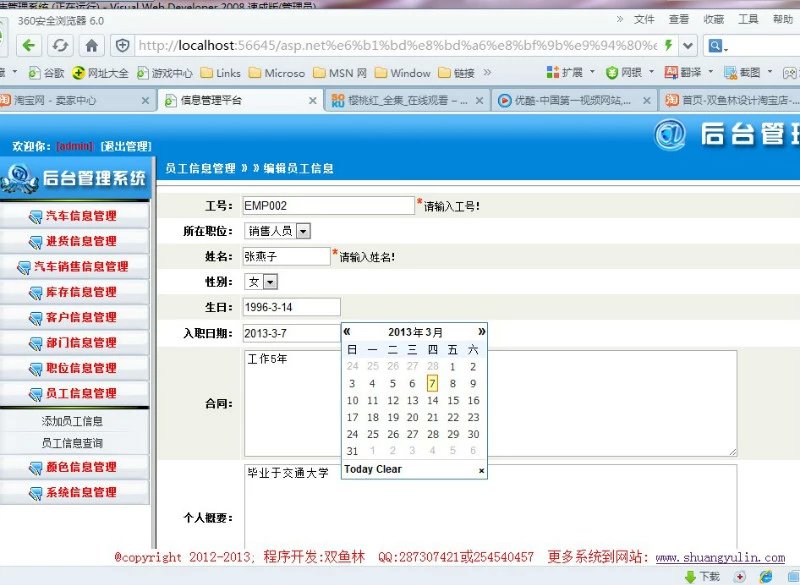Viewport: 800px width, 585px height.
Task: Open the 所在职位 position dropdown
Action: [x=303, y=231]
